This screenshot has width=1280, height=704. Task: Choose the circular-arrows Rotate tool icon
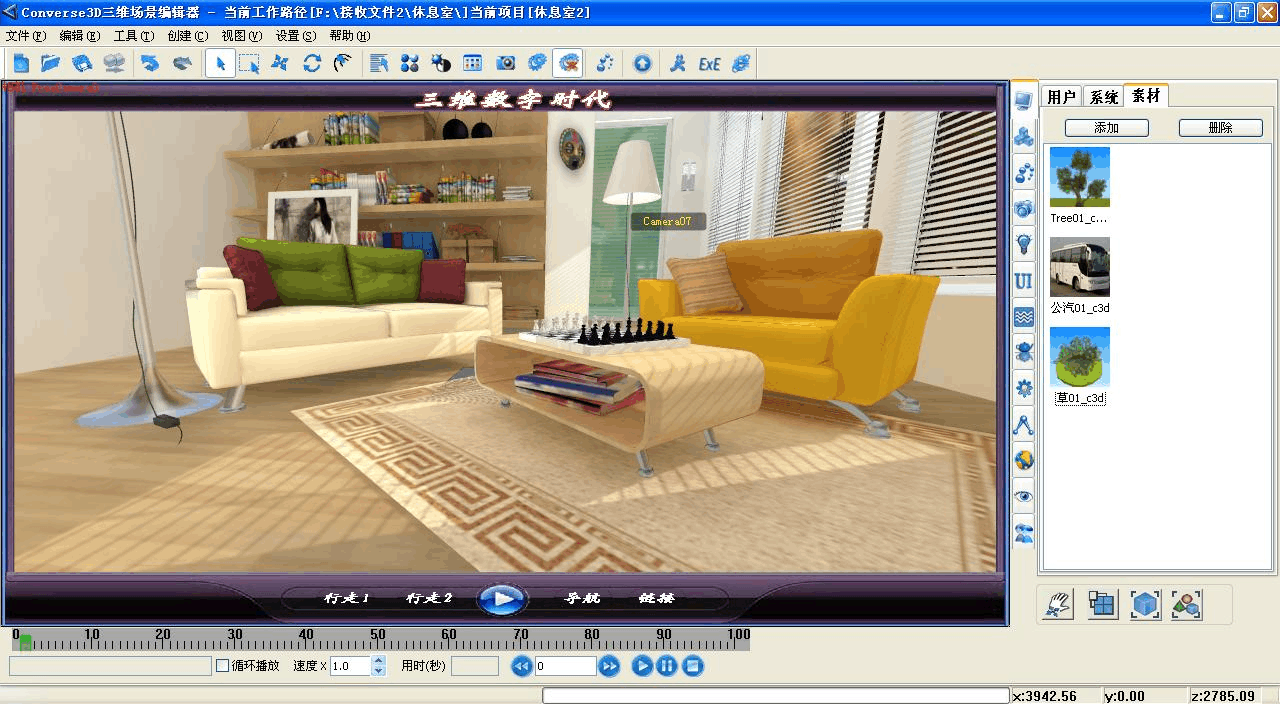point(312,63)
